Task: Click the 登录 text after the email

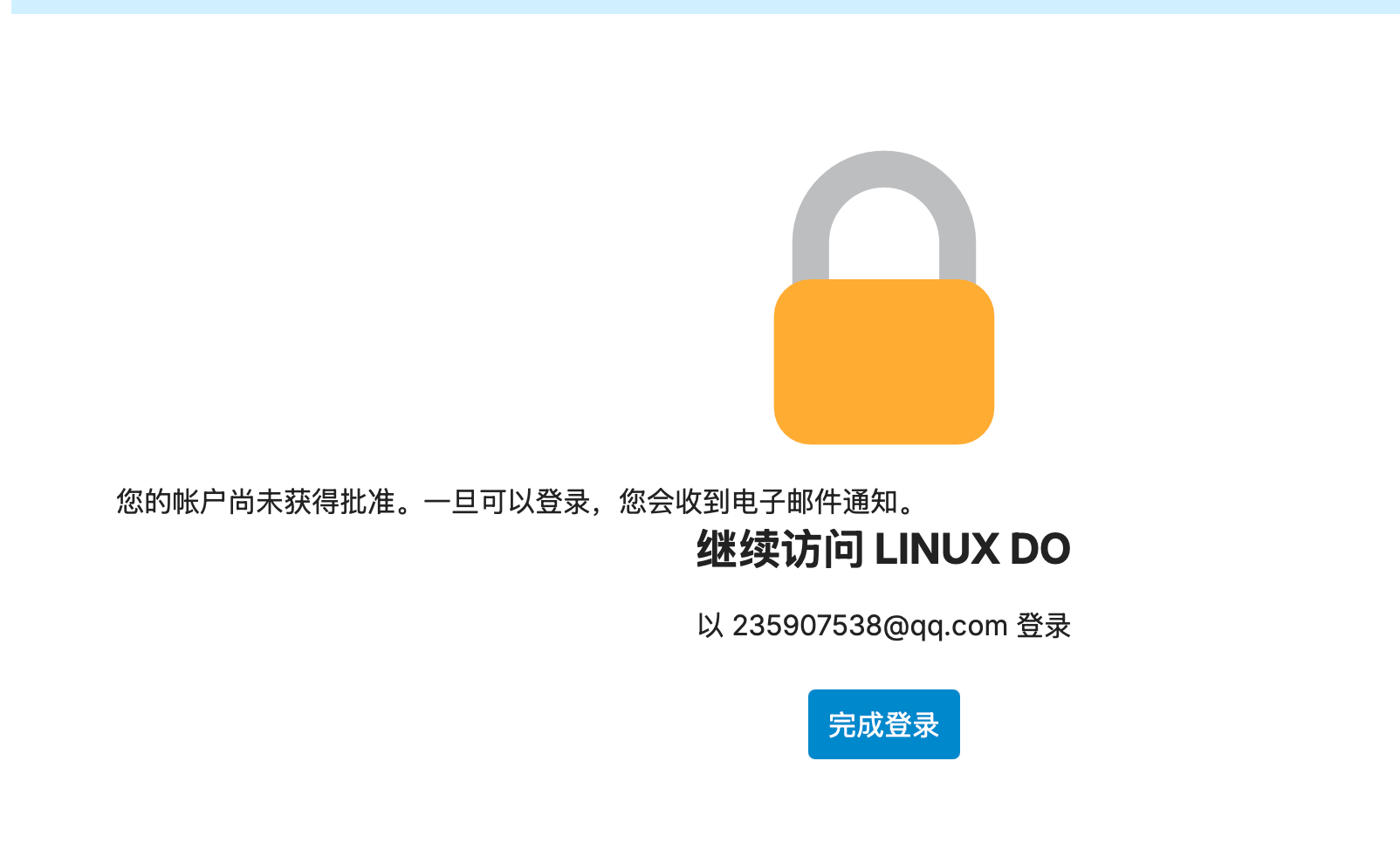Action: tap(1044, 626)
